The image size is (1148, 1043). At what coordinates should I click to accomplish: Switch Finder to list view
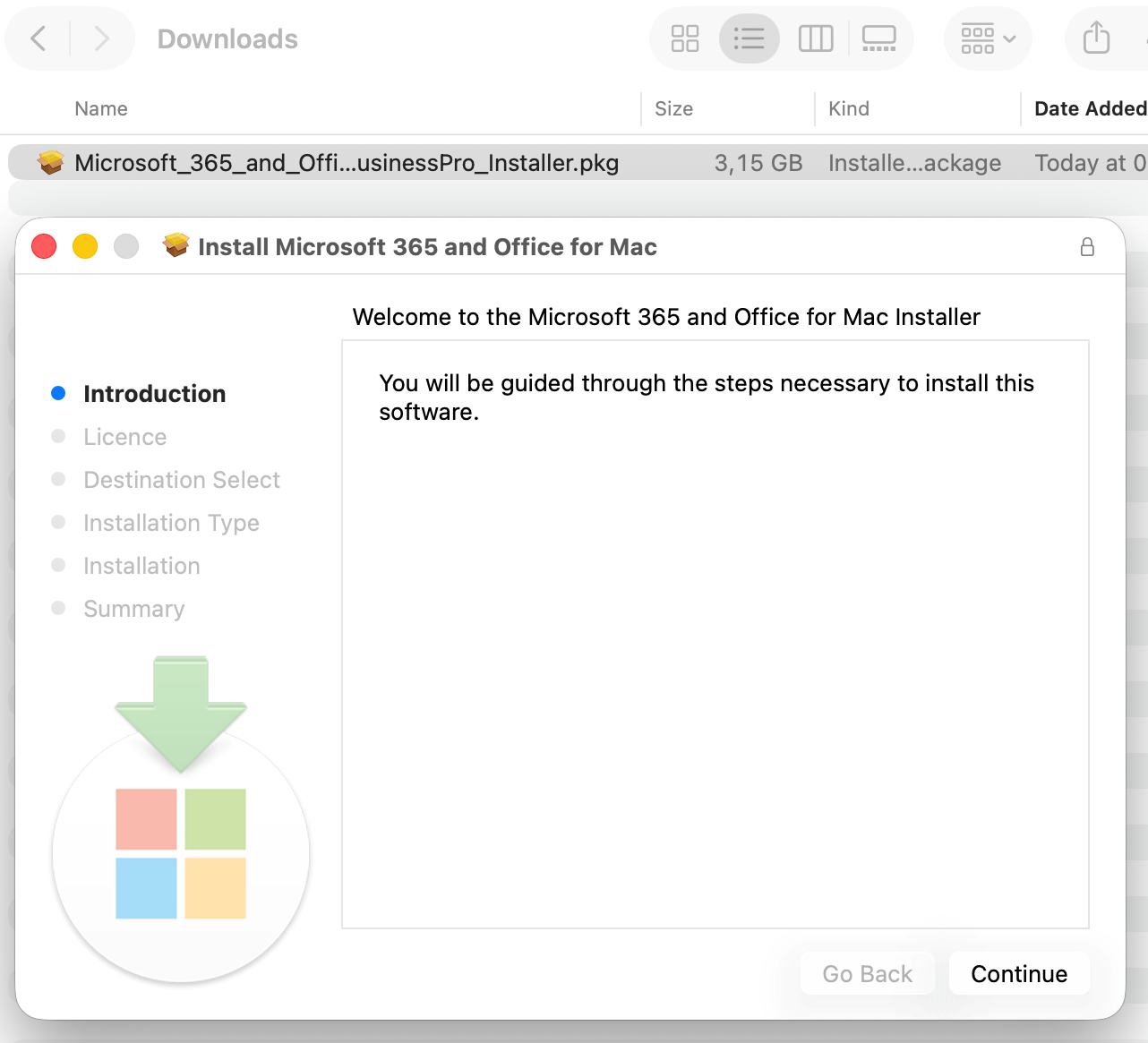[x=749, y=38]
